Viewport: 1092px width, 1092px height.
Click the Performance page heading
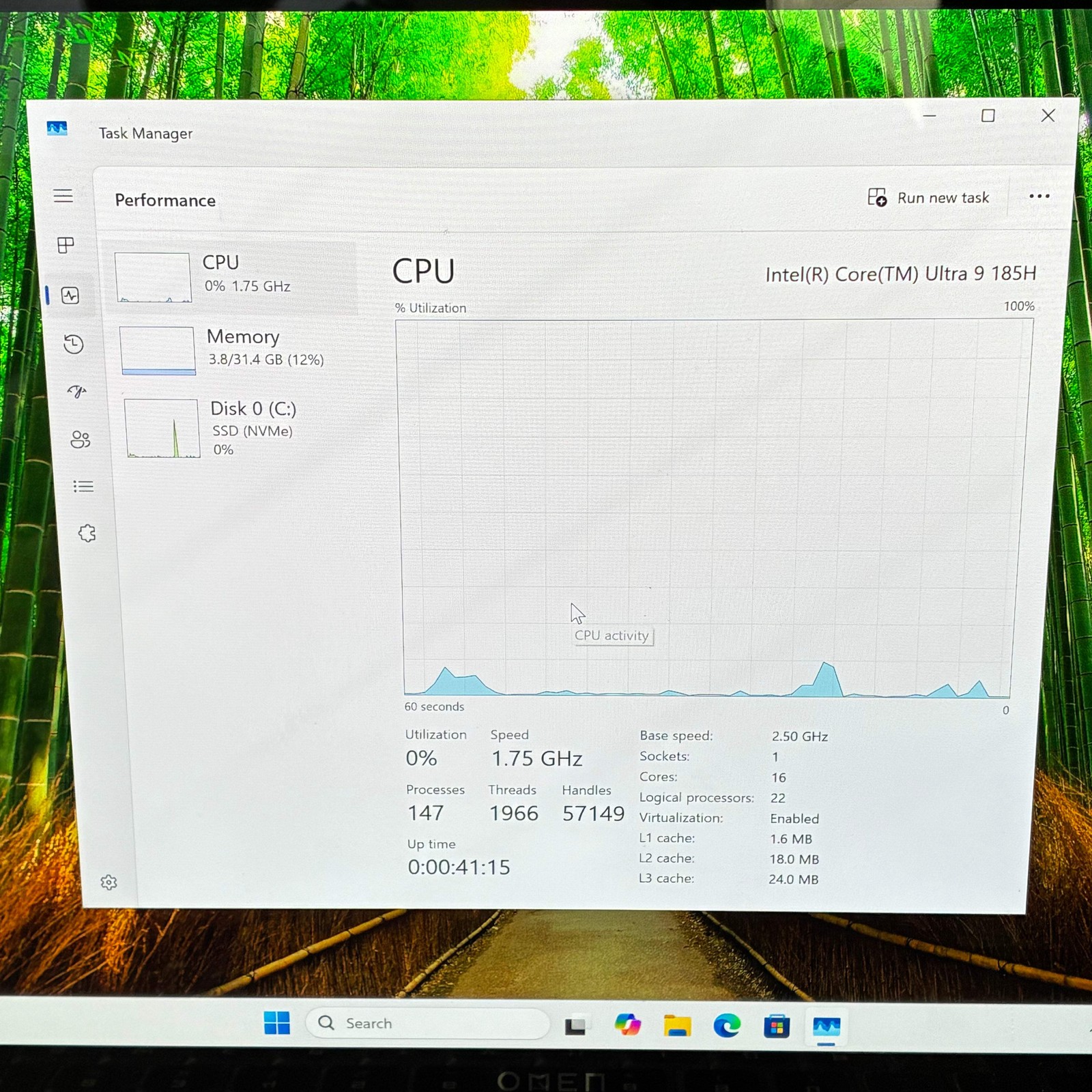tap(165, 200)
